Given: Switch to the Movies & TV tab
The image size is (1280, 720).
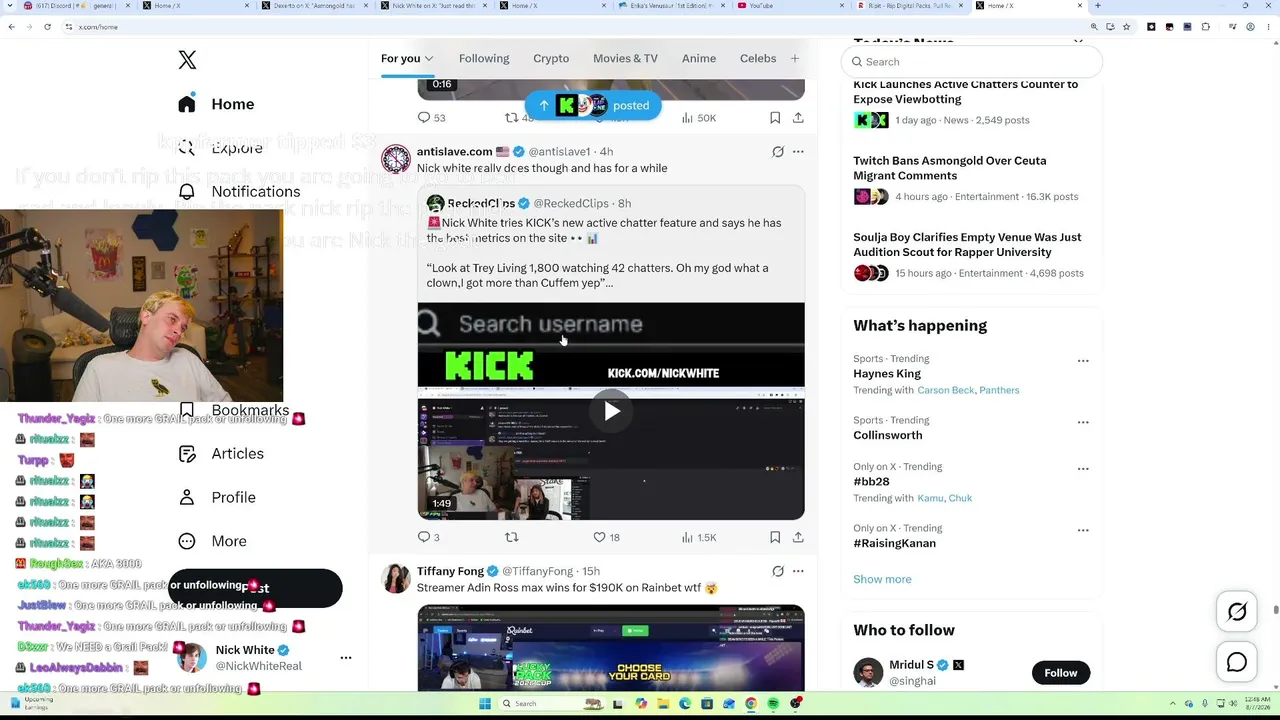Looking at the screenshot, I should (x=625, y=59).
